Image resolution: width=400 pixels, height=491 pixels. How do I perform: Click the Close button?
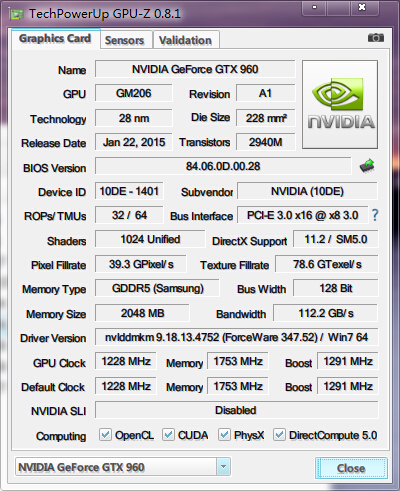tap(351, 468)
